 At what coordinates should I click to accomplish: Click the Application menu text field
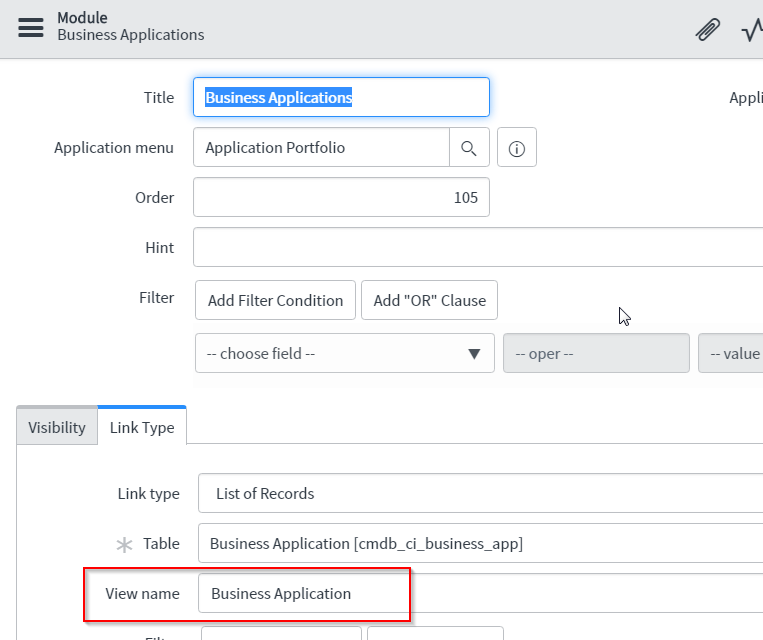321,147
